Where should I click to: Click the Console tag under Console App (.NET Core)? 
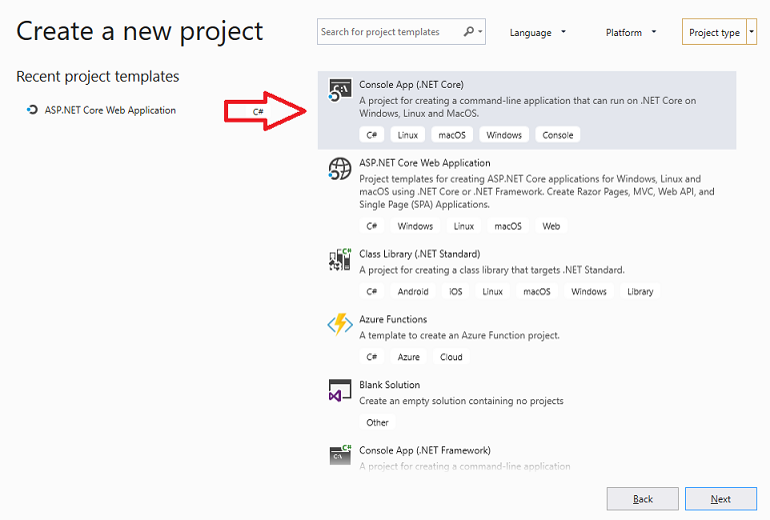pos(557,135)
